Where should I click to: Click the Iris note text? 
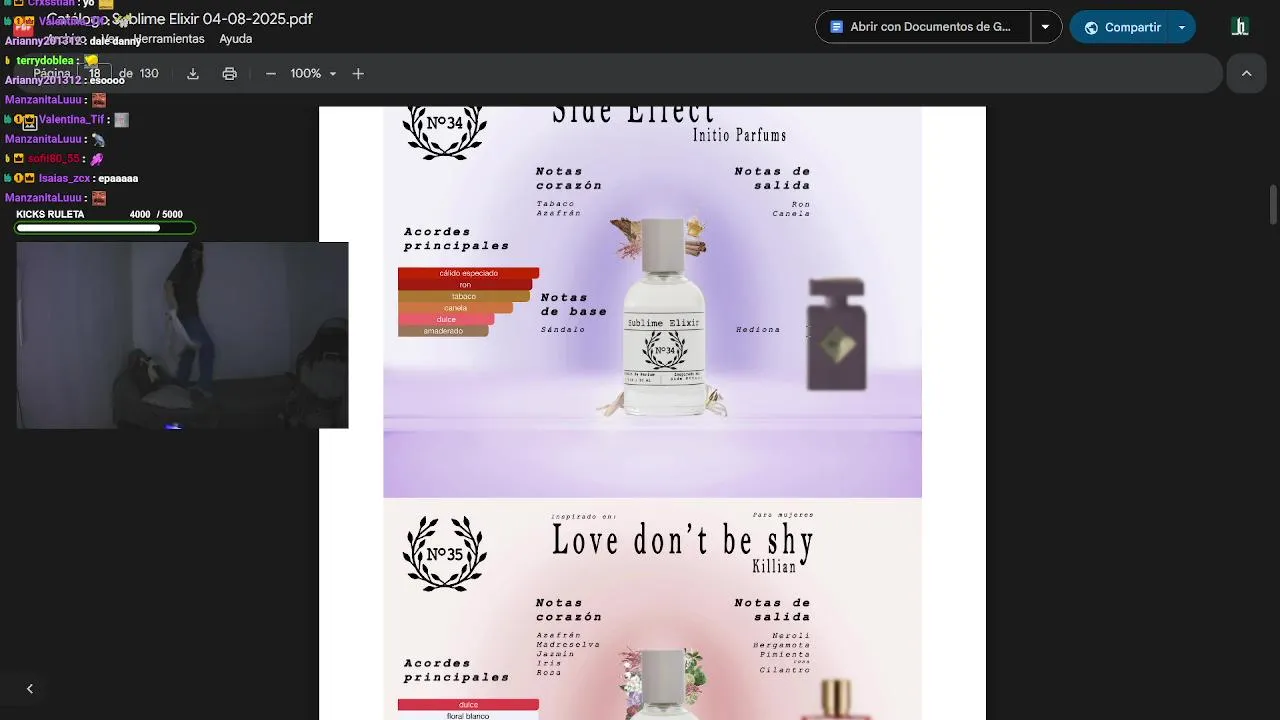548,663
